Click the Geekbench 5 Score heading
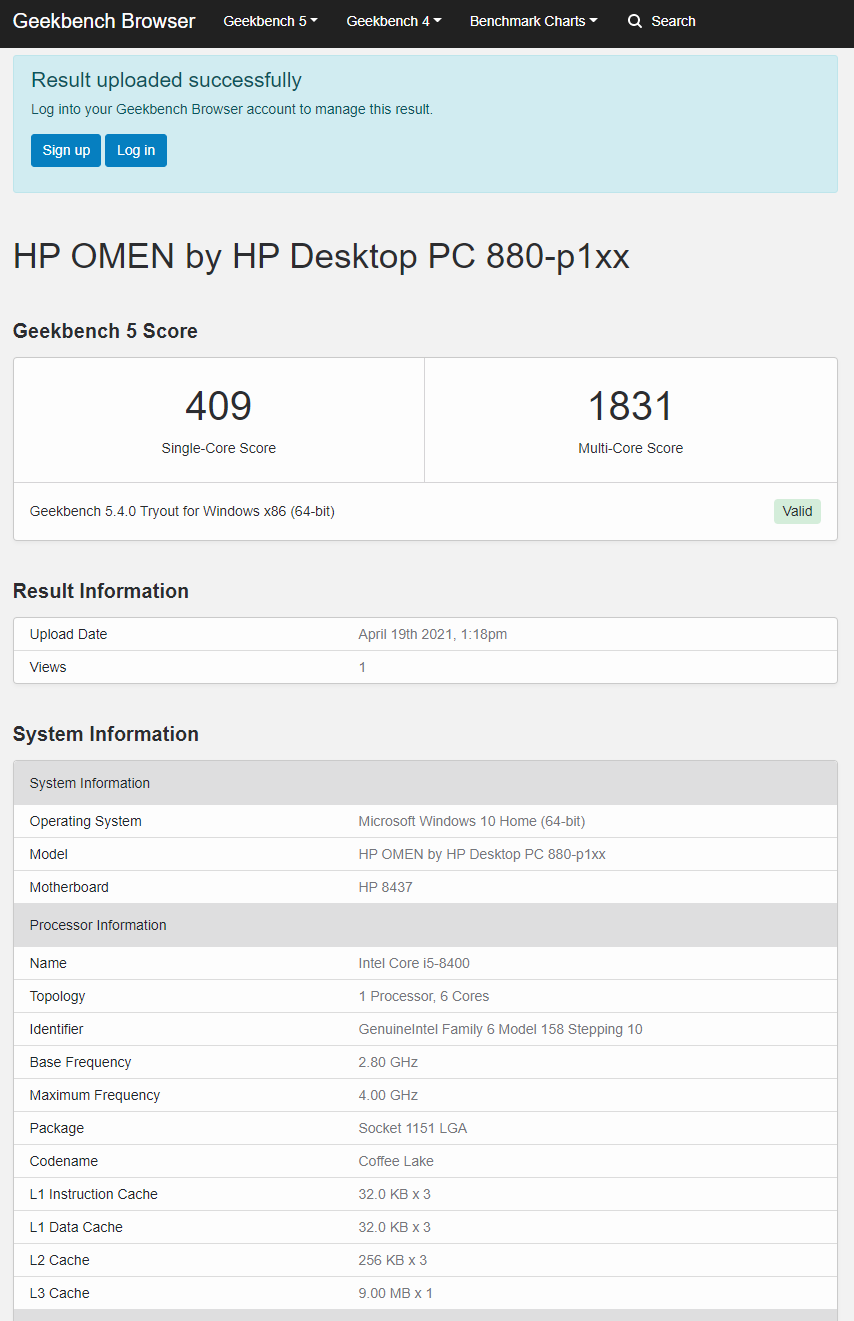The width and height of the screenshot is (854, 1321). pos(105,331)
